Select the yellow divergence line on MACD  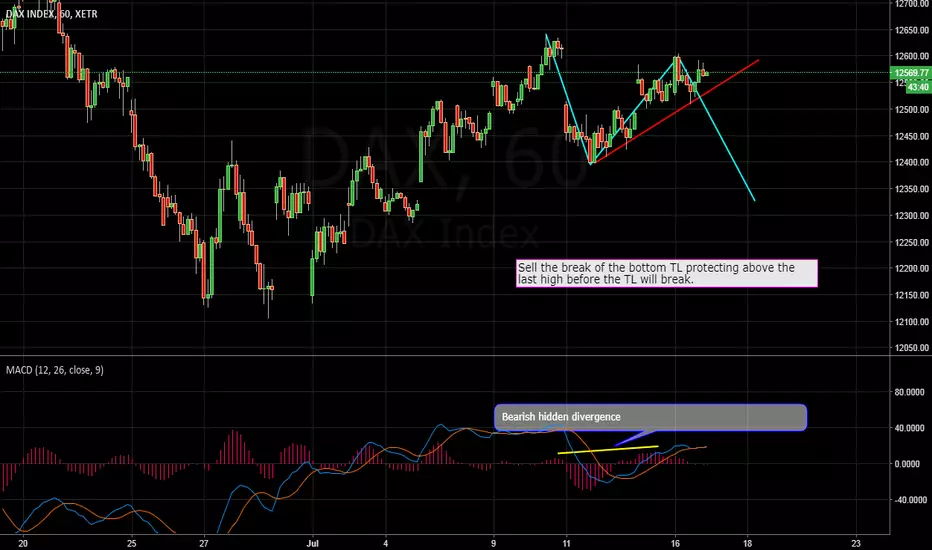[x=607, y=450]
